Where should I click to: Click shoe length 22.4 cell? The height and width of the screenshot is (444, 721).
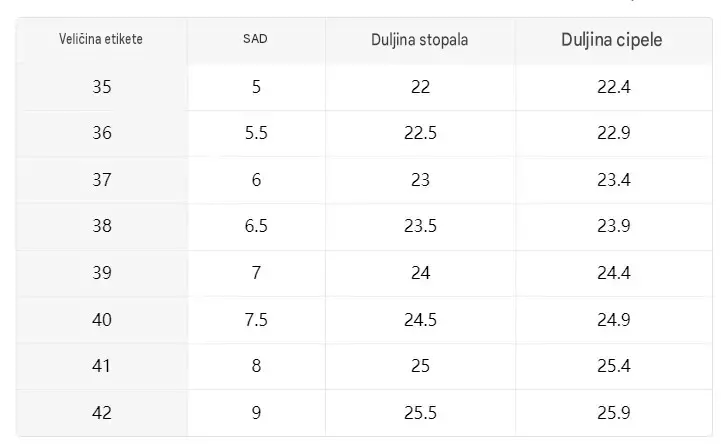[x=614, y=87]
